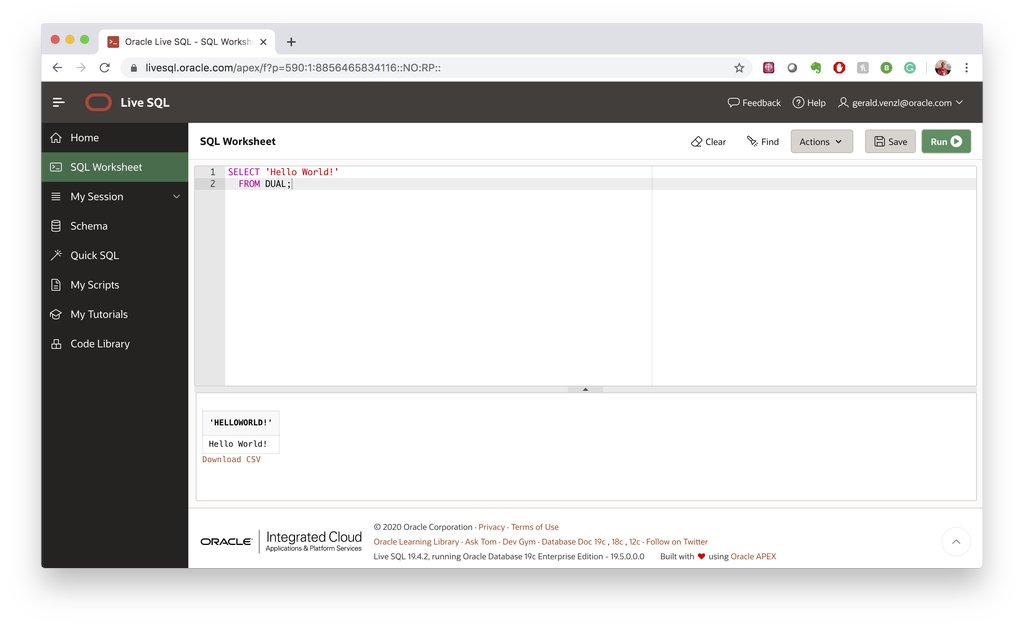Open the Feedback link
The height and width of the screenshot is (627, 1024).
coord(754,103)
